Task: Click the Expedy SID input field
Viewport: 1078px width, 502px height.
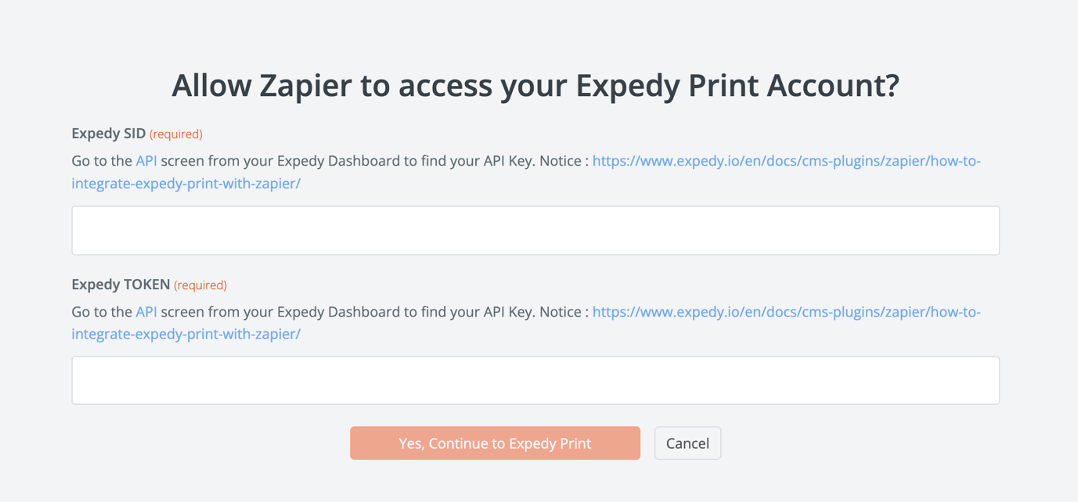Action: [535, 230]
